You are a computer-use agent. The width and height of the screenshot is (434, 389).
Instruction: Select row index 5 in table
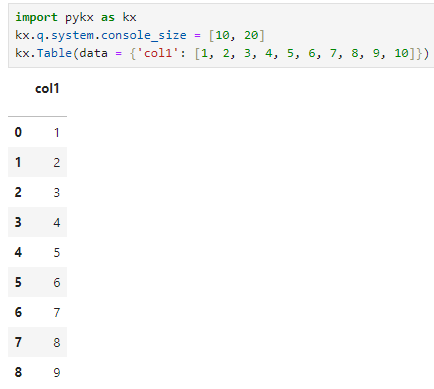click(18, 282)
